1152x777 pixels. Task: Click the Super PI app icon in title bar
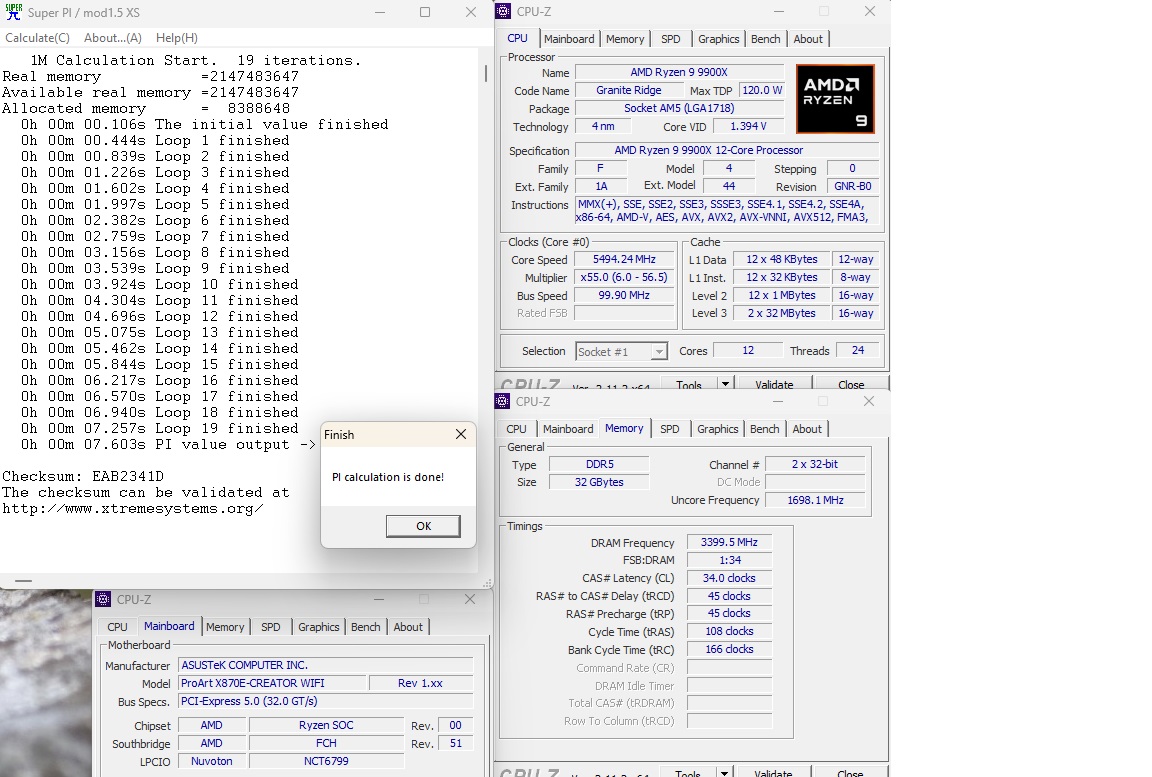[x=13, y=12]
